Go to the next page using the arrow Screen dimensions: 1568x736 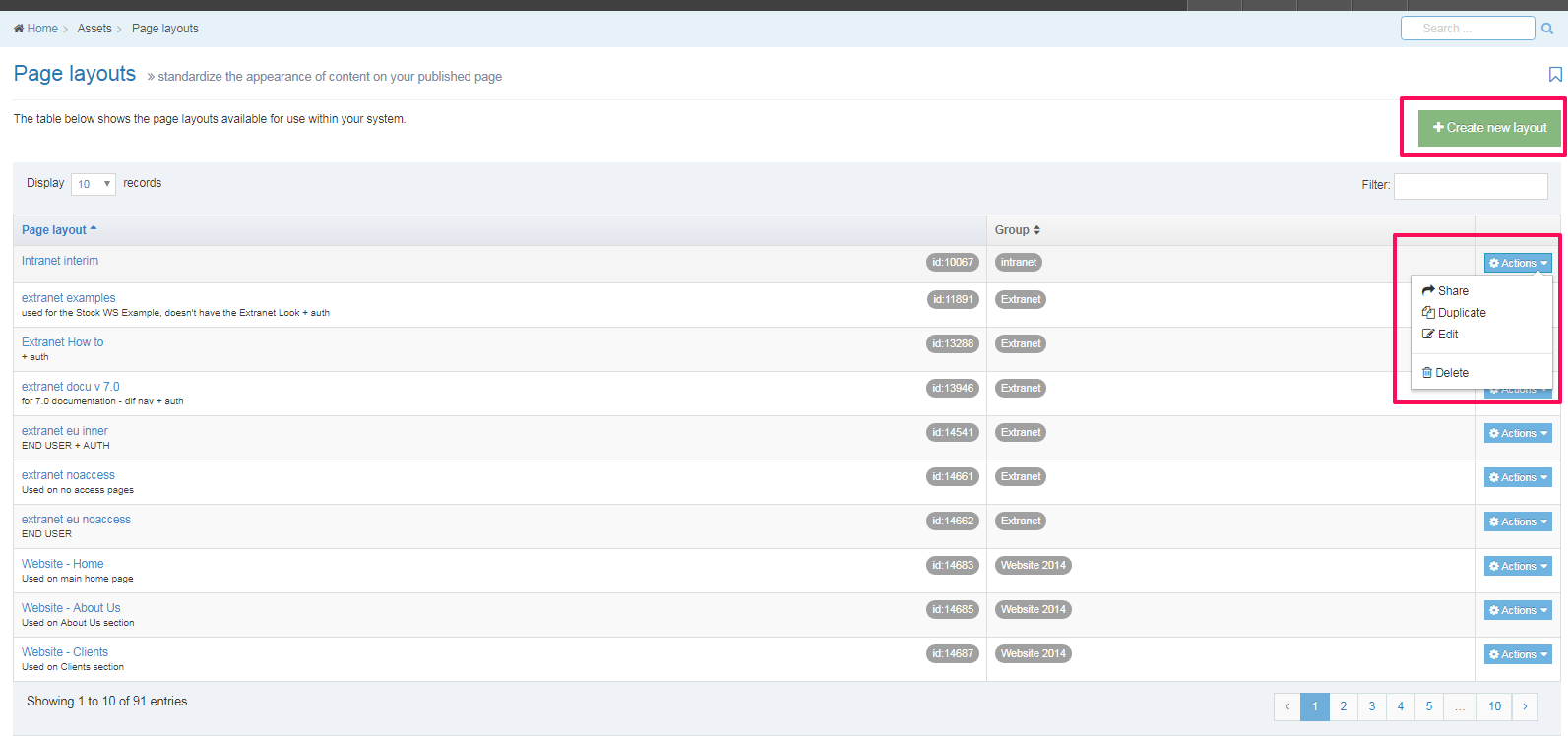point(1525,706)
